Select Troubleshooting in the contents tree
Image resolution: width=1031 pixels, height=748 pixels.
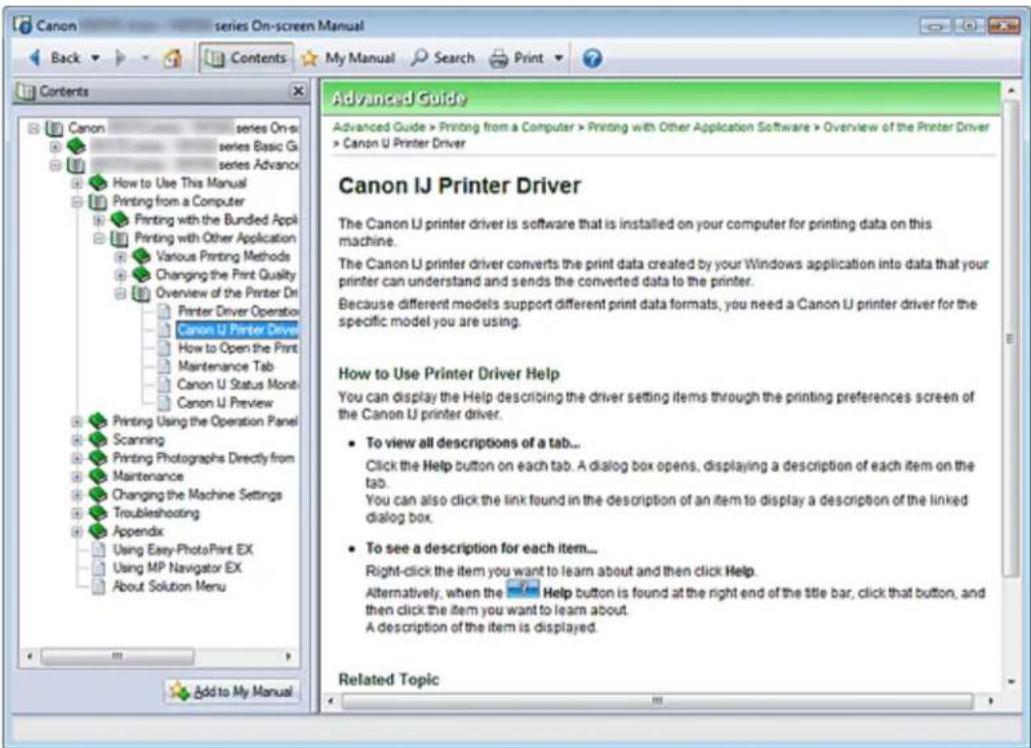(x=156, y=513)
